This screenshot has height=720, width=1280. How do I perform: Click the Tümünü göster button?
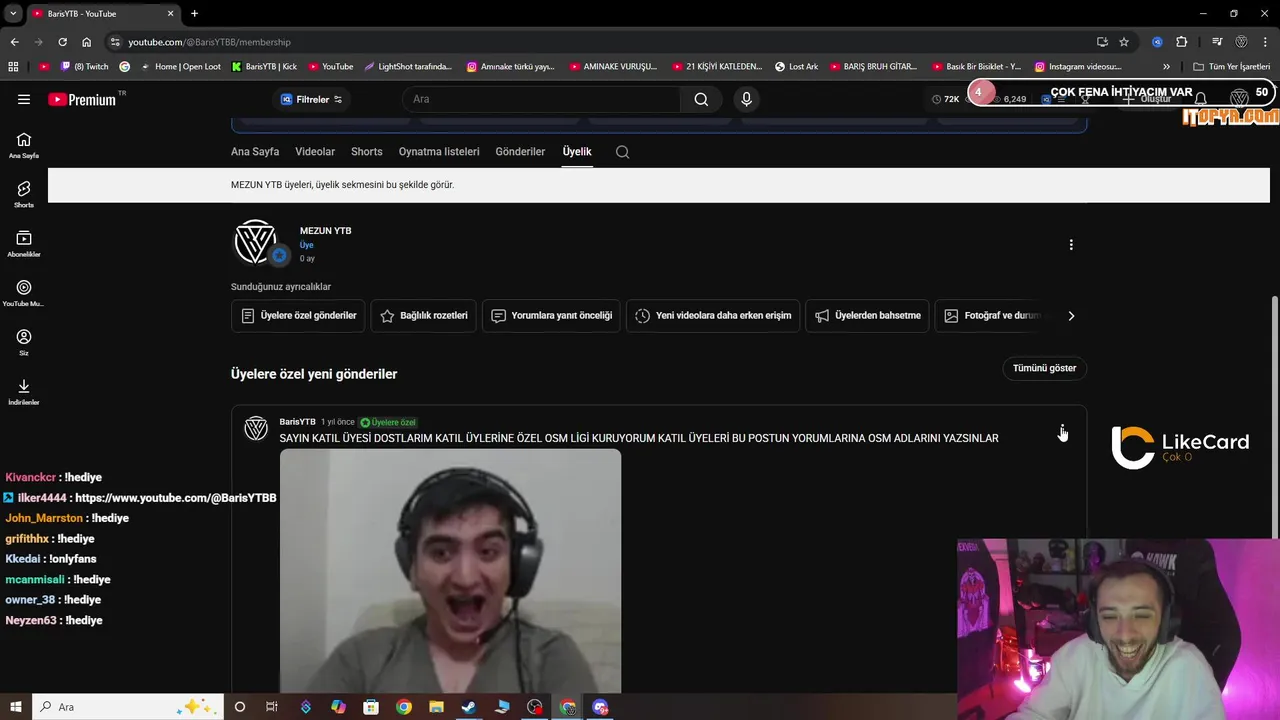1044,368
